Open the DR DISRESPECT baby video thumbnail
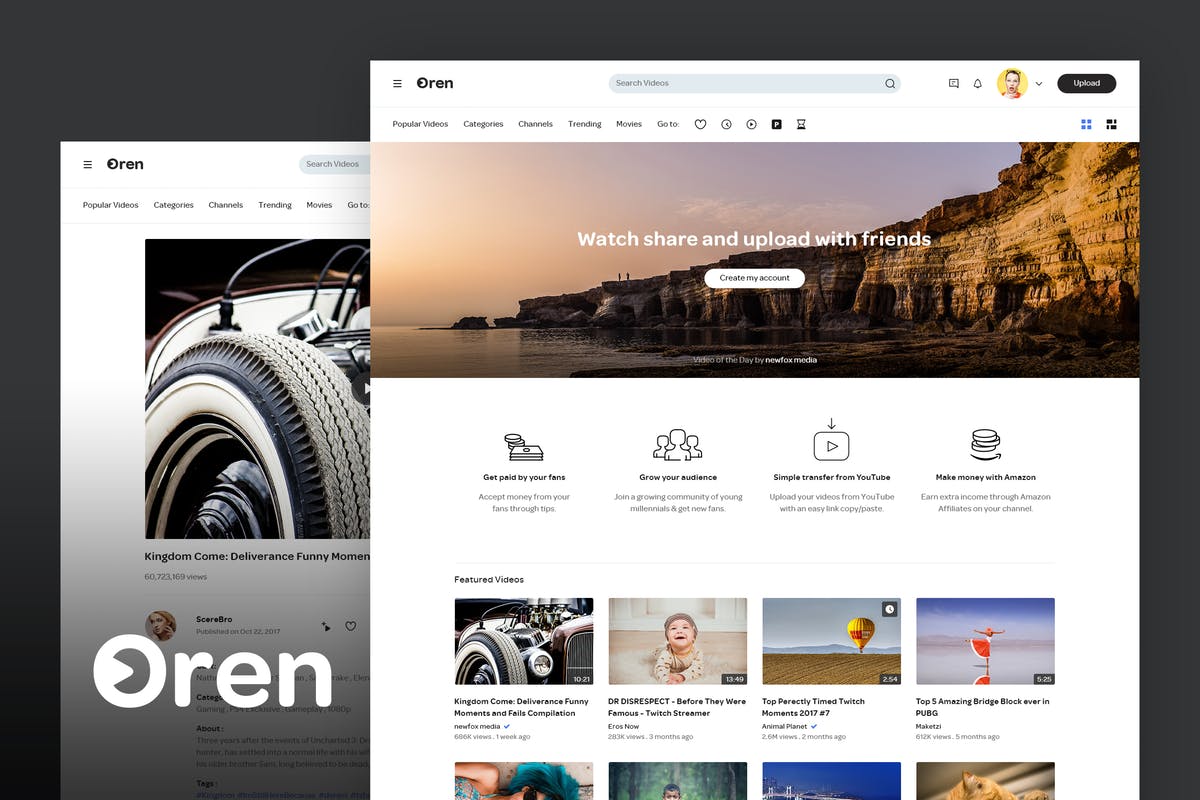 tap(677, 641)
